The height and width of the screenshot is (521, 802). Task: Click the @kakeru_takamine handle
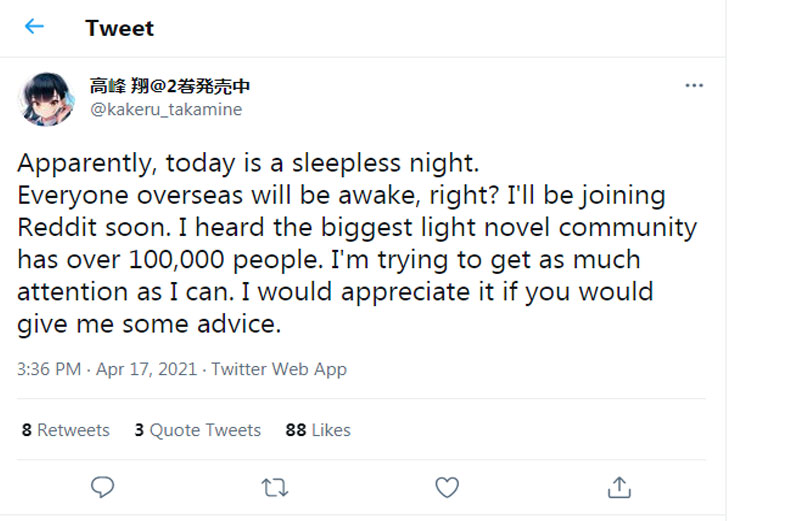[x=166, y=110]
